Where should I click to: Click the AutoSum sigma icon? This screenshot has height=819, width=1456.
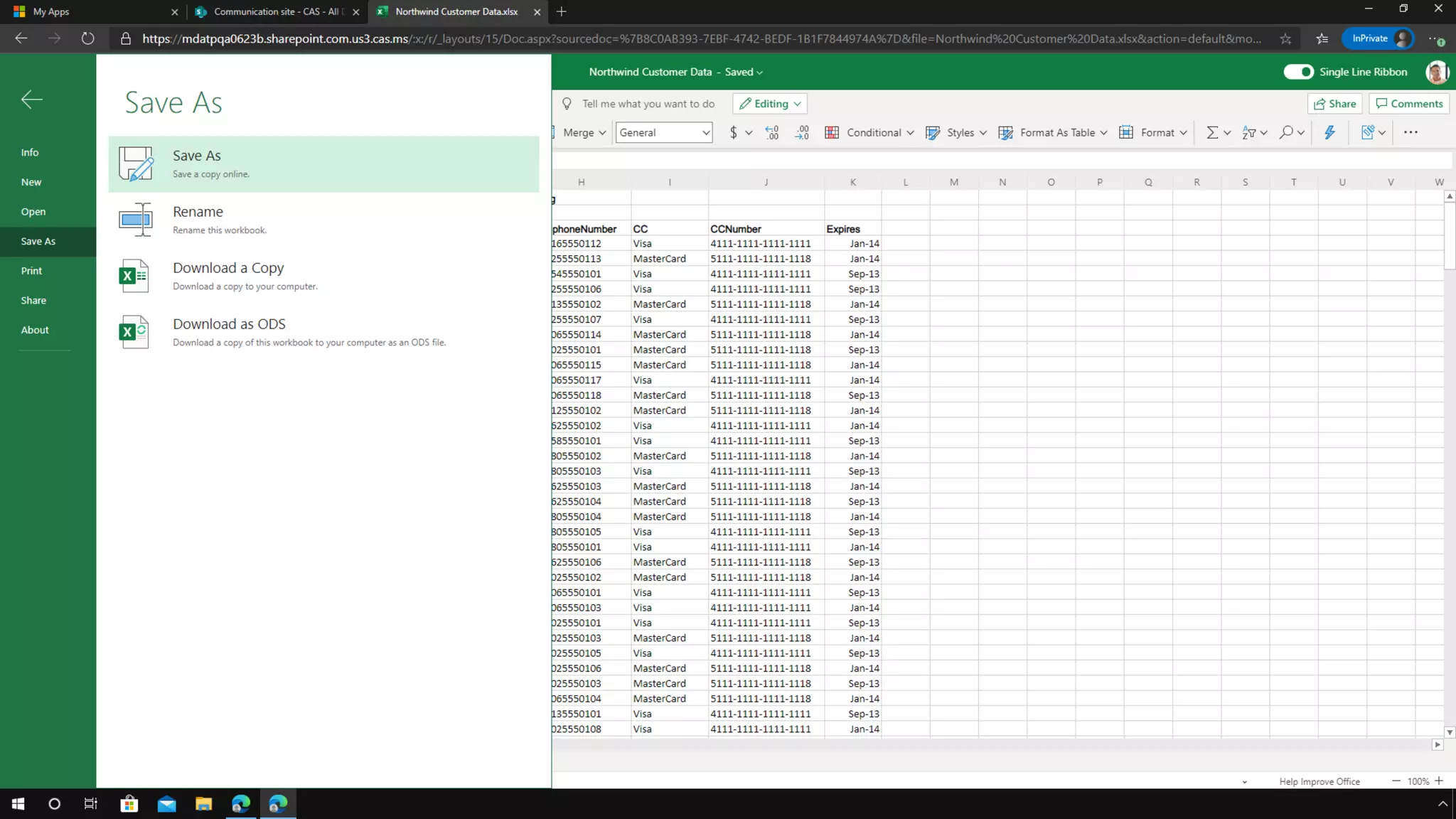[1212, 132]
